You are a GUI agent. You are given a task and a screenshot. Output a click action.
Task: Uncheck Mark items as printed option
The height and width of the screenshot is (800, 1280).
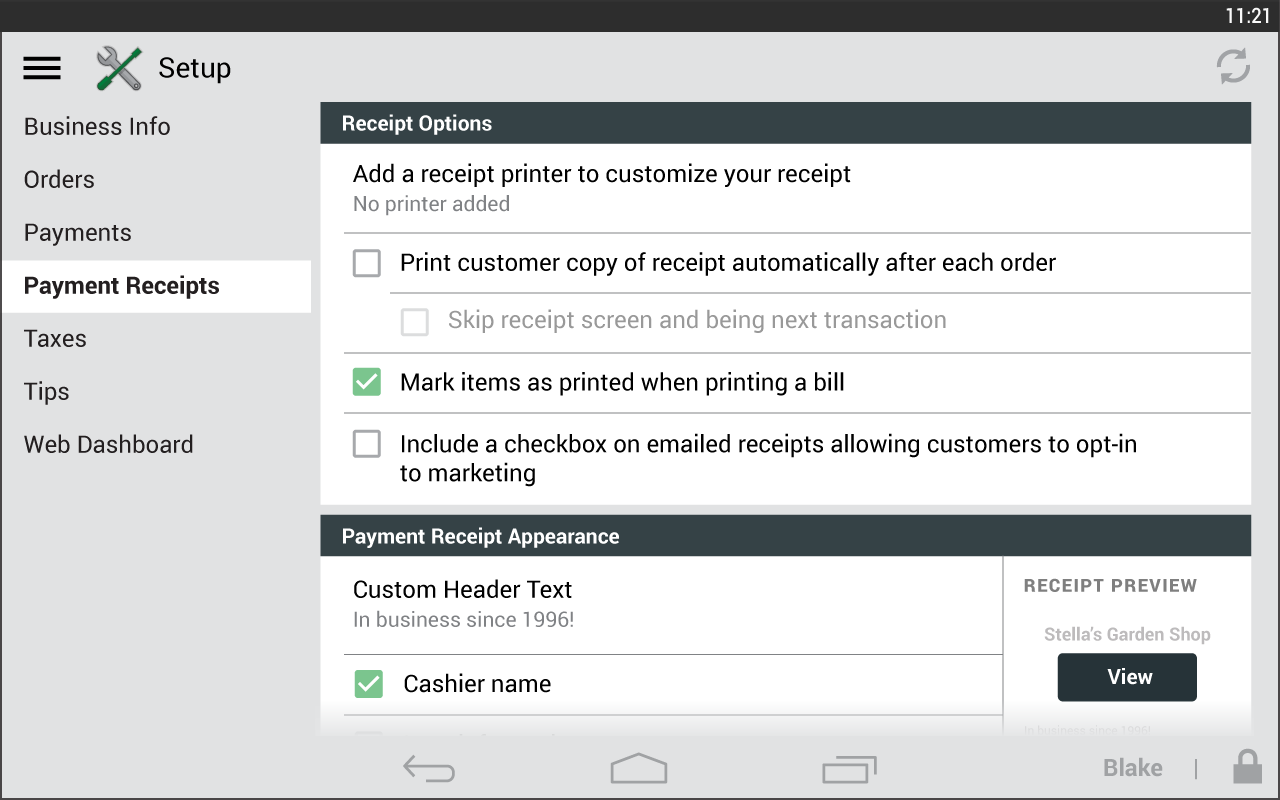[367, 382]
